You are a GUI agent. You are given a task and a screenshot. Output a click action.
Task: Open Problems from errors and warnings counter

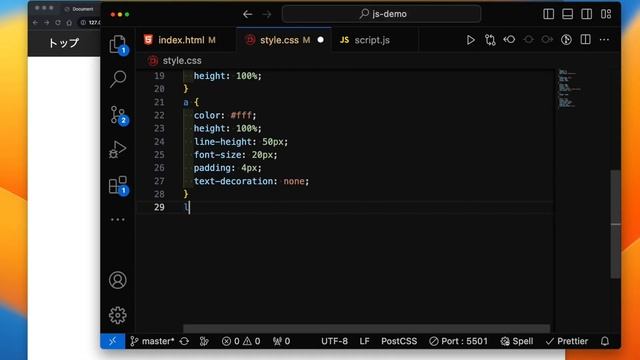[241, 341]
